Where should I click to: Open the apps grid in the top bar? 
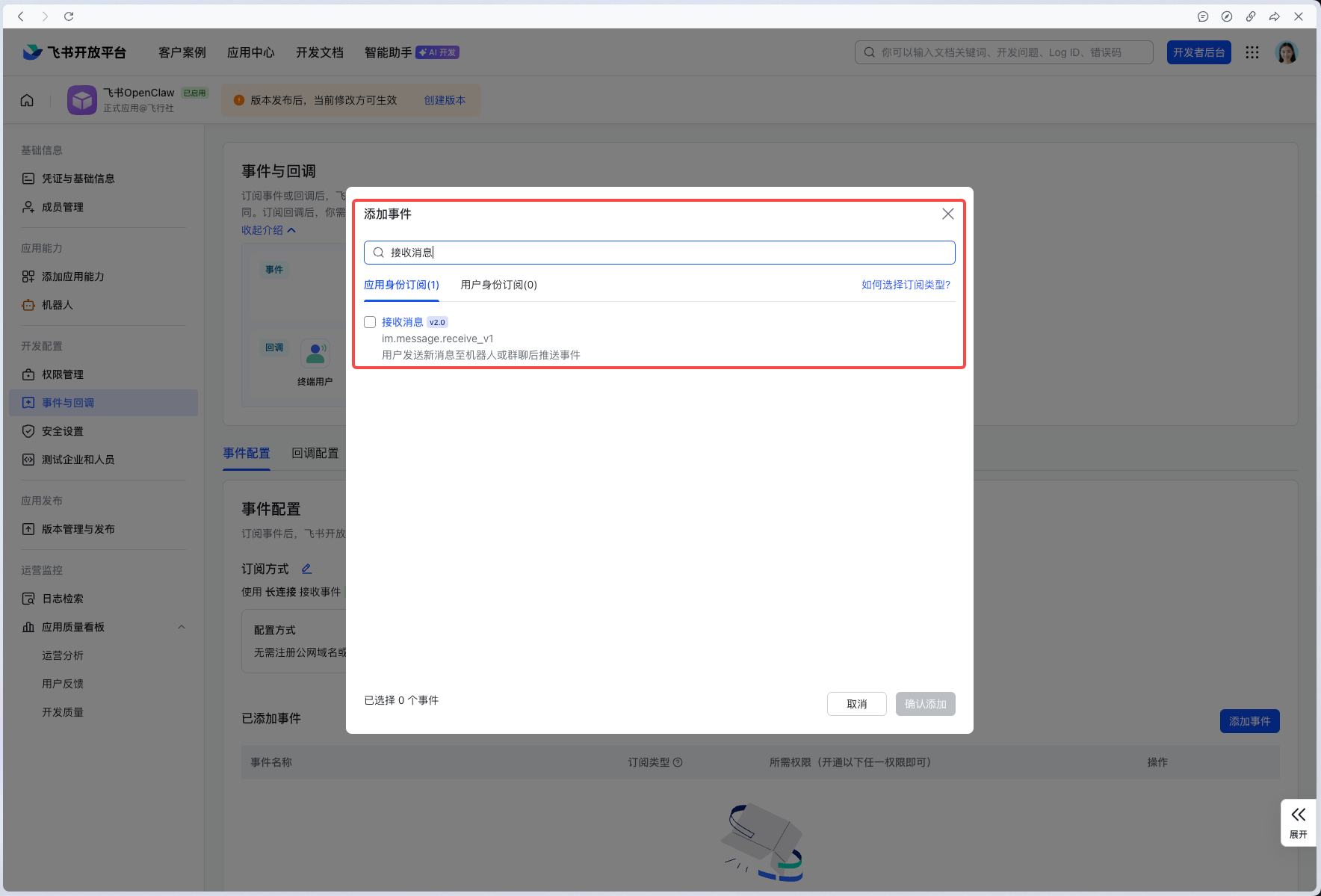pyautogui.click(x=1252, y=52)
